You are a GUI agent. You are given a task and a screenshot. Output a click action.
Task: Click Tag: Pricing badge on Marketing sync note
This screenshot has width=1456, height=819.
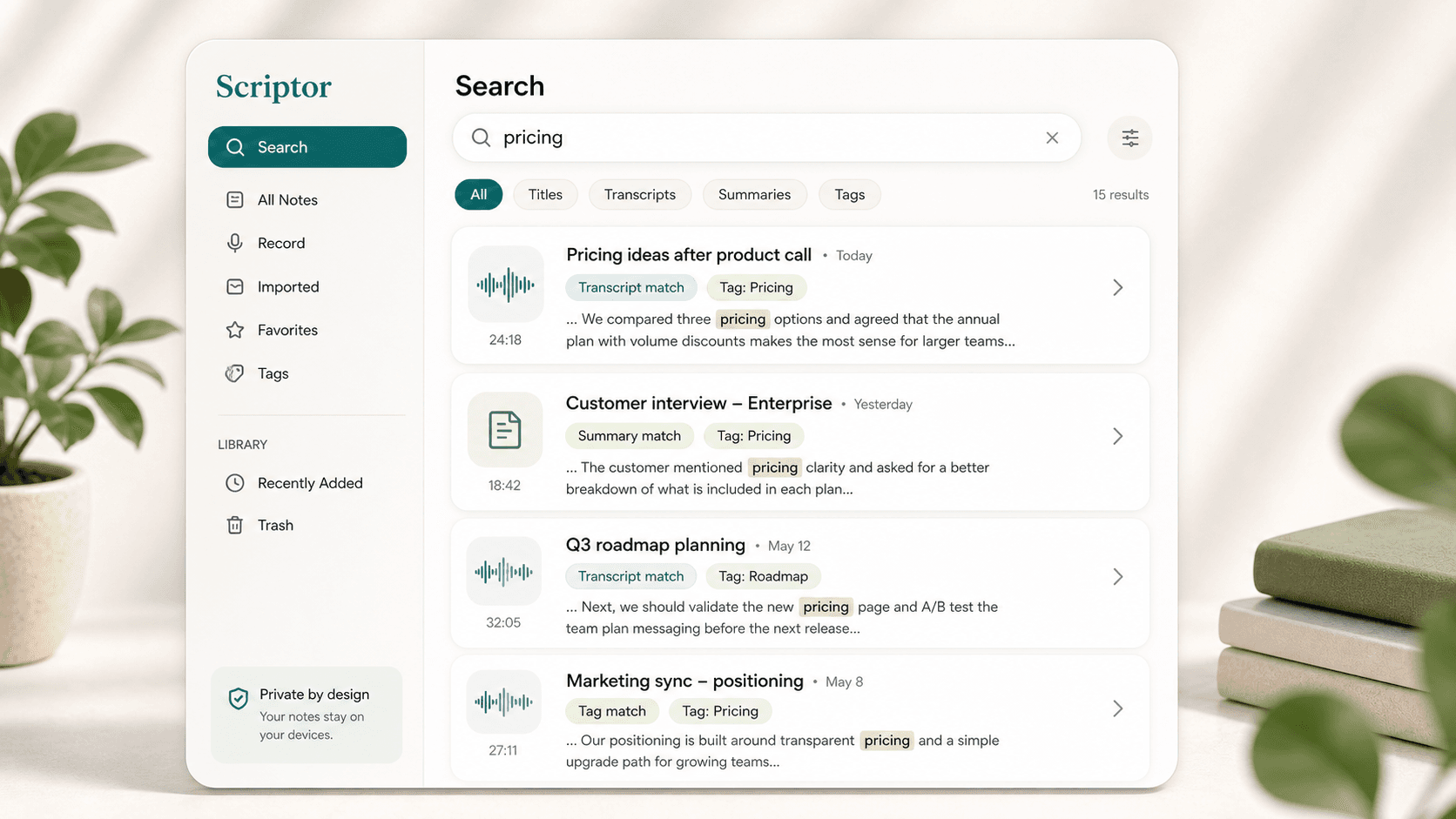pyautogui.click(x=720, y=711)
